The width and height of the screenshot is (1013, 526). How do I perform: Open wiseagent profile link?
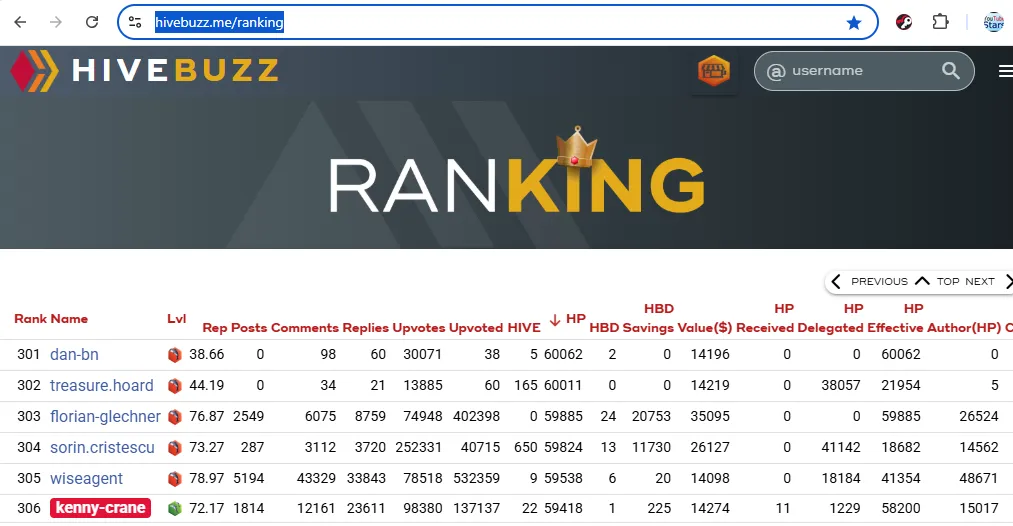tap(86, 478)
